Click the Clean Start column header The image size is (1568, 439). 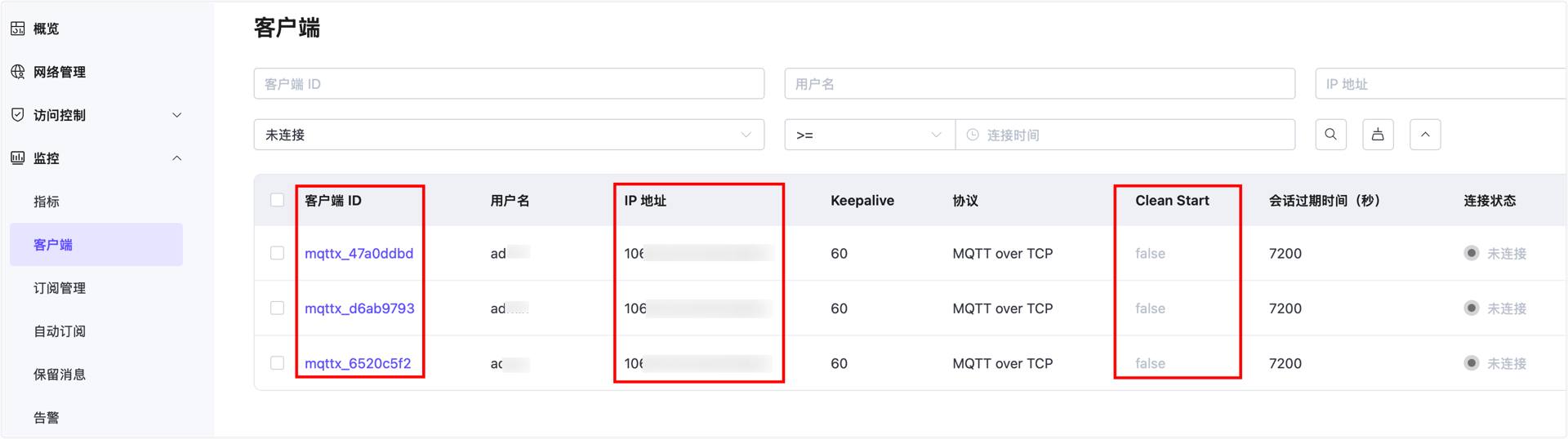coord(1172,201)
